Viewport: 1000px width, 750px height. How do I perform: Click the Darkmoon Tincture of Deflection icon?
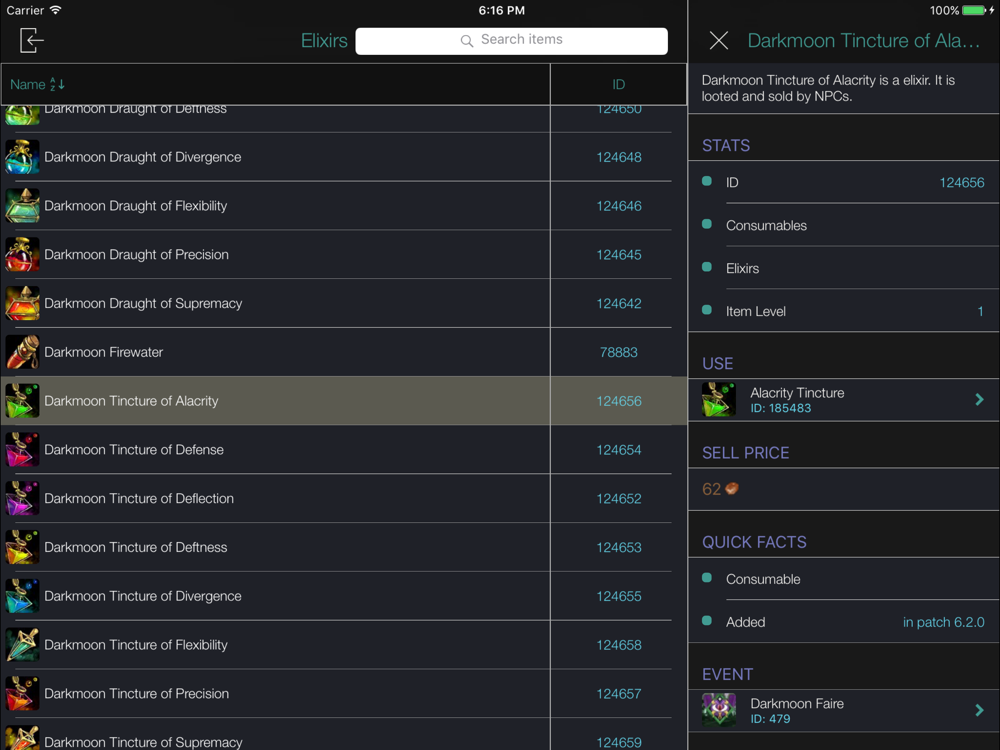pyautogui.click(x=22, y=498)
